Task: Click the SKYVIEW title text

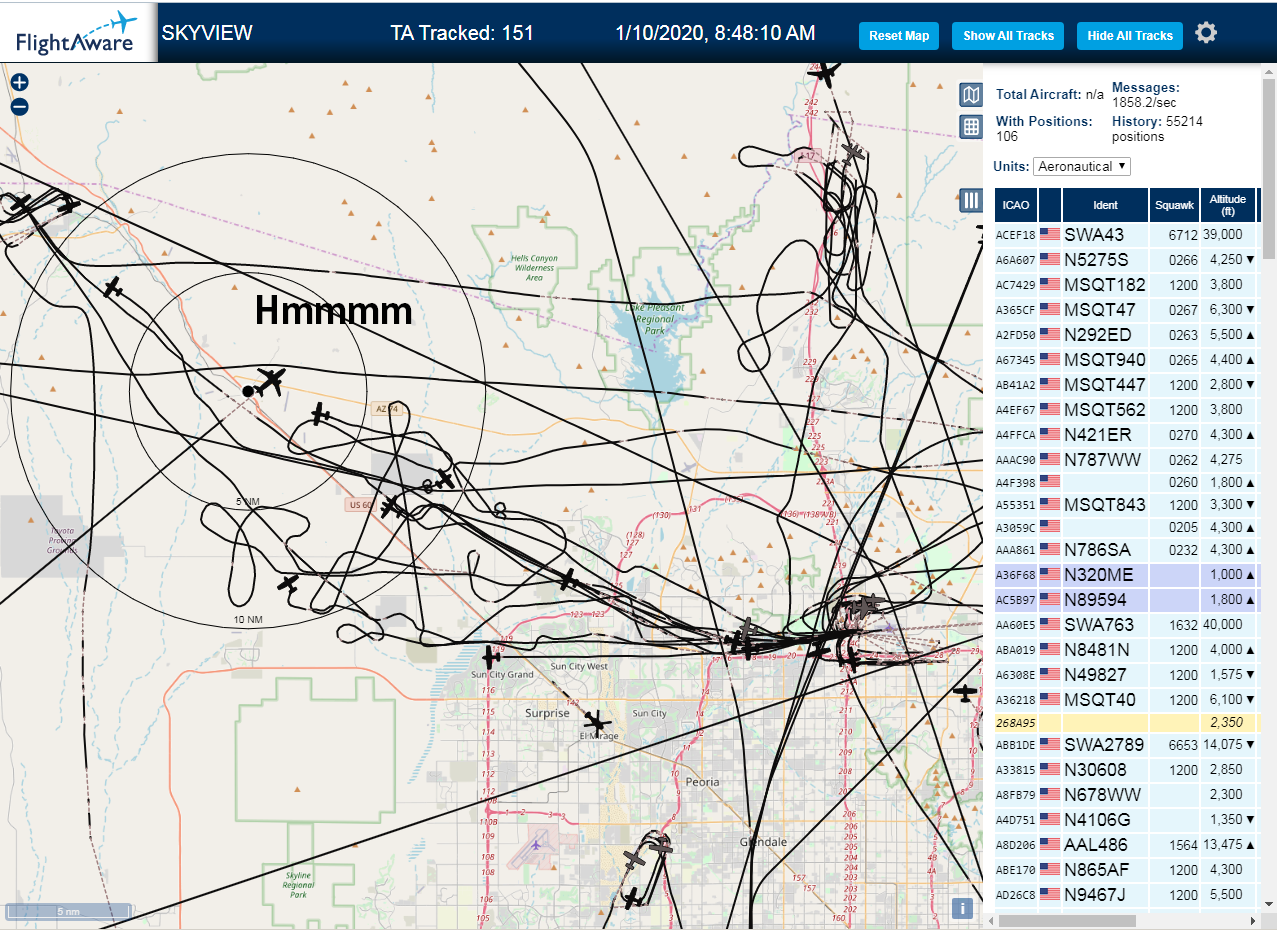Action: 207,33
